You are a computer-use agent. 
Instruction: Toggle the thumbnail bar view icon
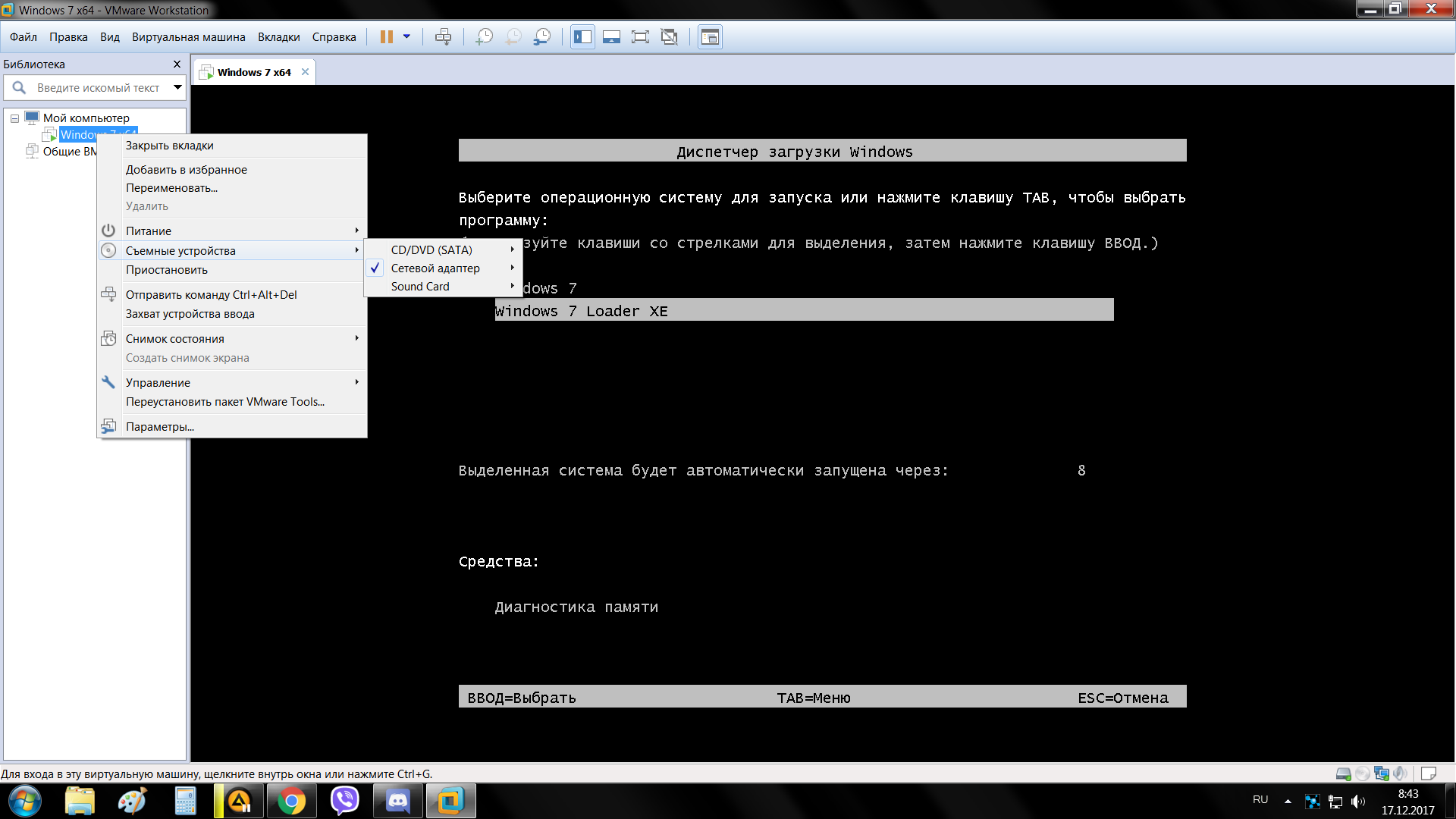point(611,37)
